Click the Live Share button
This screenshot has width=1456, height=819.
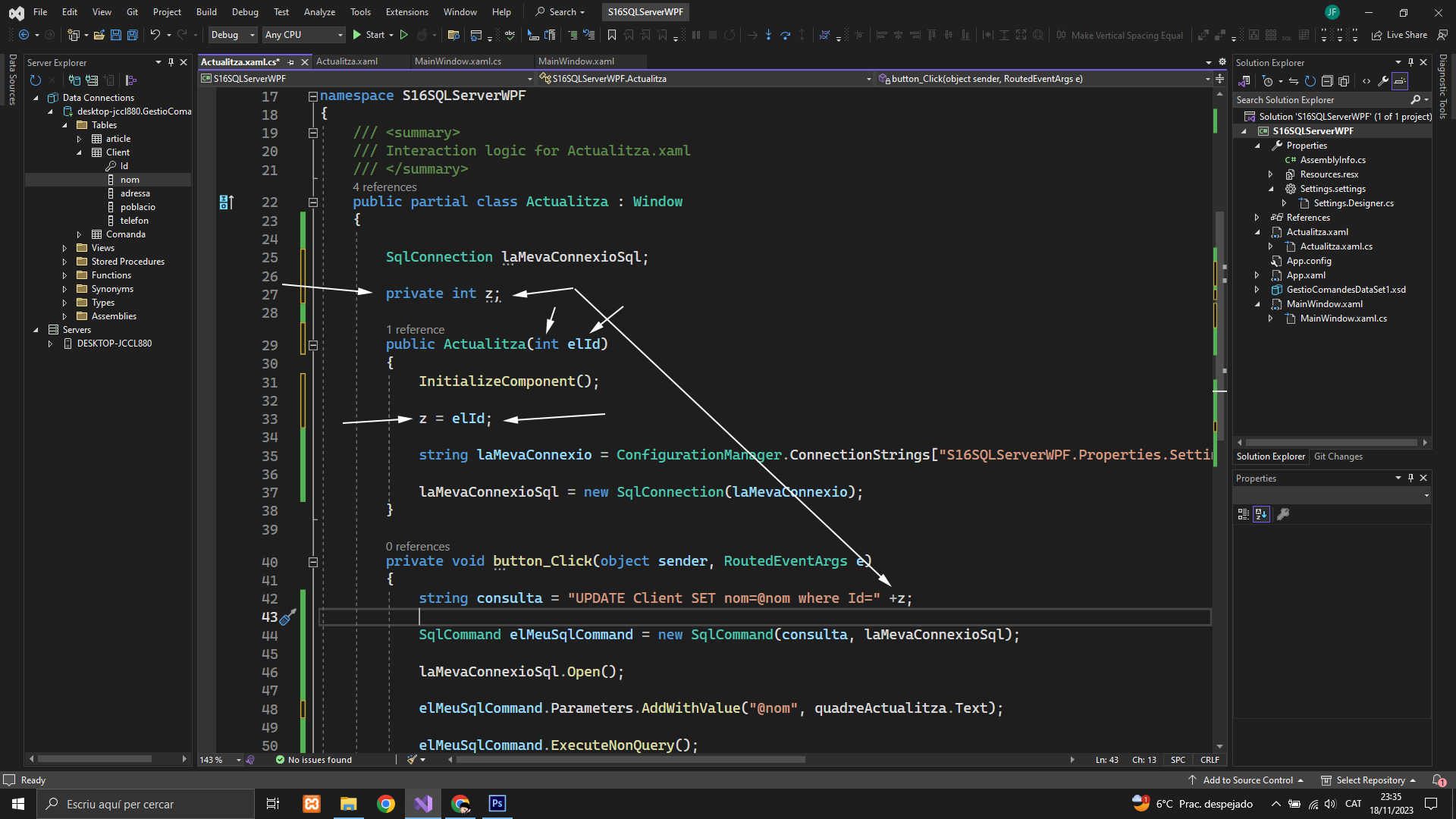[x=1399, y=35]
